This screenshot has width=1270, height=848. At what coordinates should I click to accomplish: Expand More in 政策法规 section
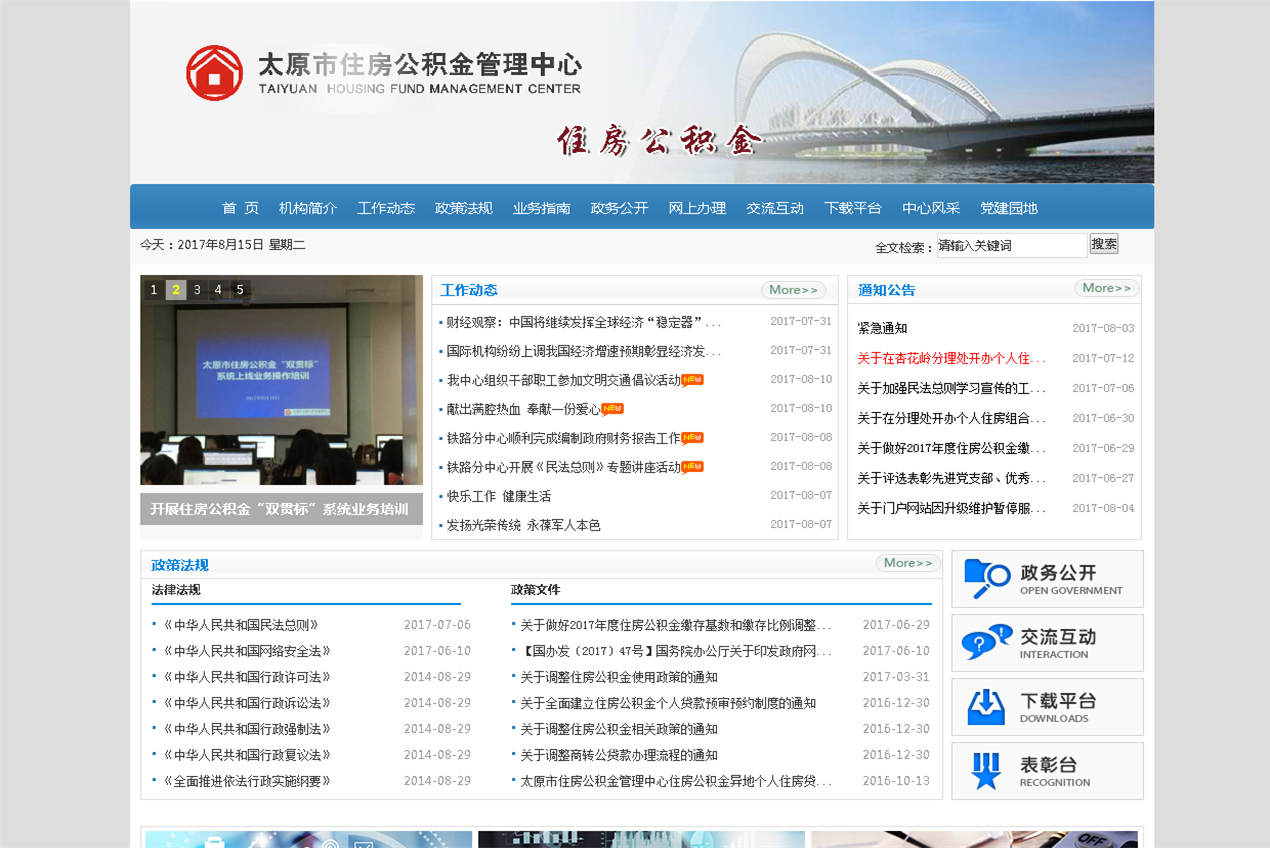pyautogui.click(x=907, y=563)
